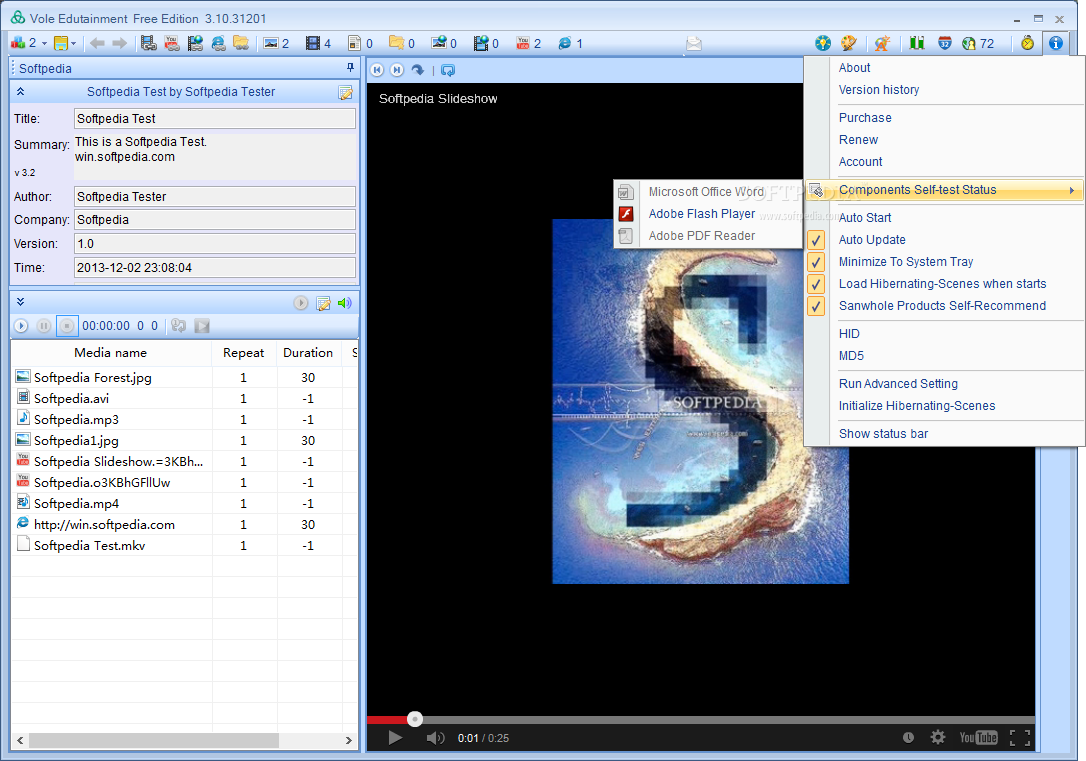Pin the Softpedia panel with pushpin

pos(350,68)
